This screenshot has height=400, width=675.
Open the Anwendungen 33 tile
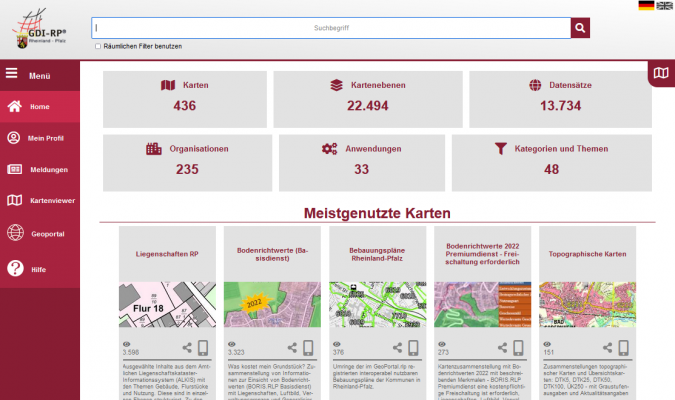tap(362, 163)
